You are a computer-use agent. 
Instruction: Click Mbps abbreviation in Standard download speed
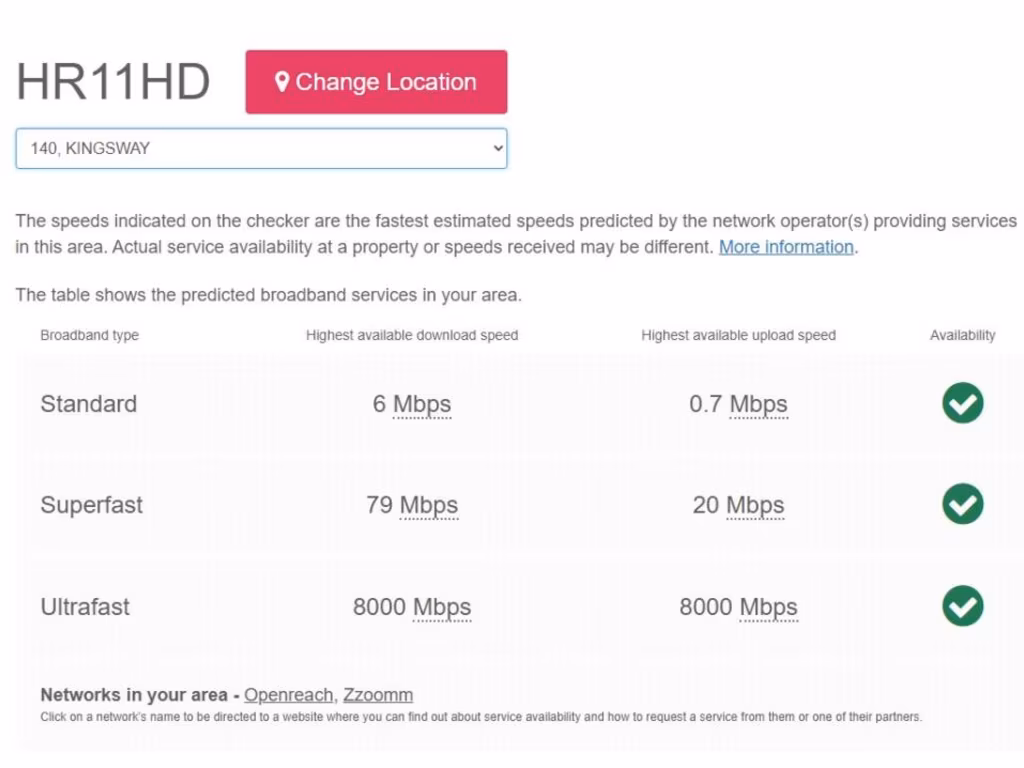pyautogui.click(x=422, y=404)
